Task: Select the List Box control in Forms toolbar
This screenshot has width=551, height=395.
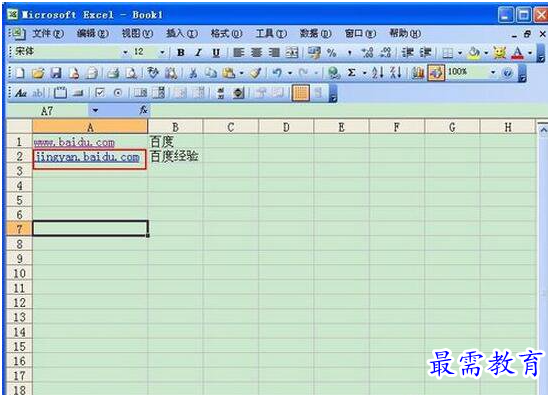Action: pos(140,93)
